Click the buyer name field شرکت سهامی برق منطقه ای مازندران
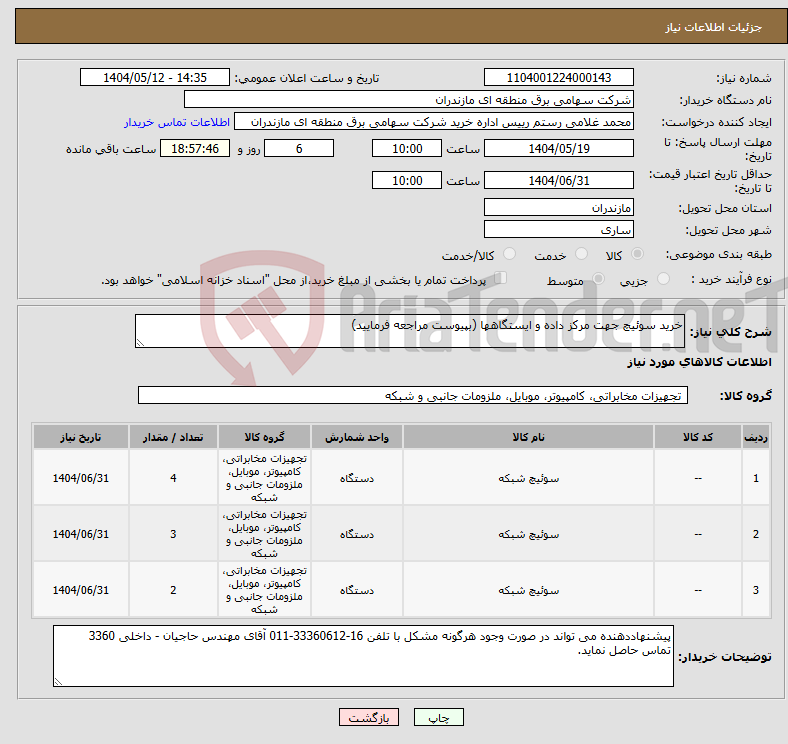The image size is (788, 744). click(x=409, y=100)
